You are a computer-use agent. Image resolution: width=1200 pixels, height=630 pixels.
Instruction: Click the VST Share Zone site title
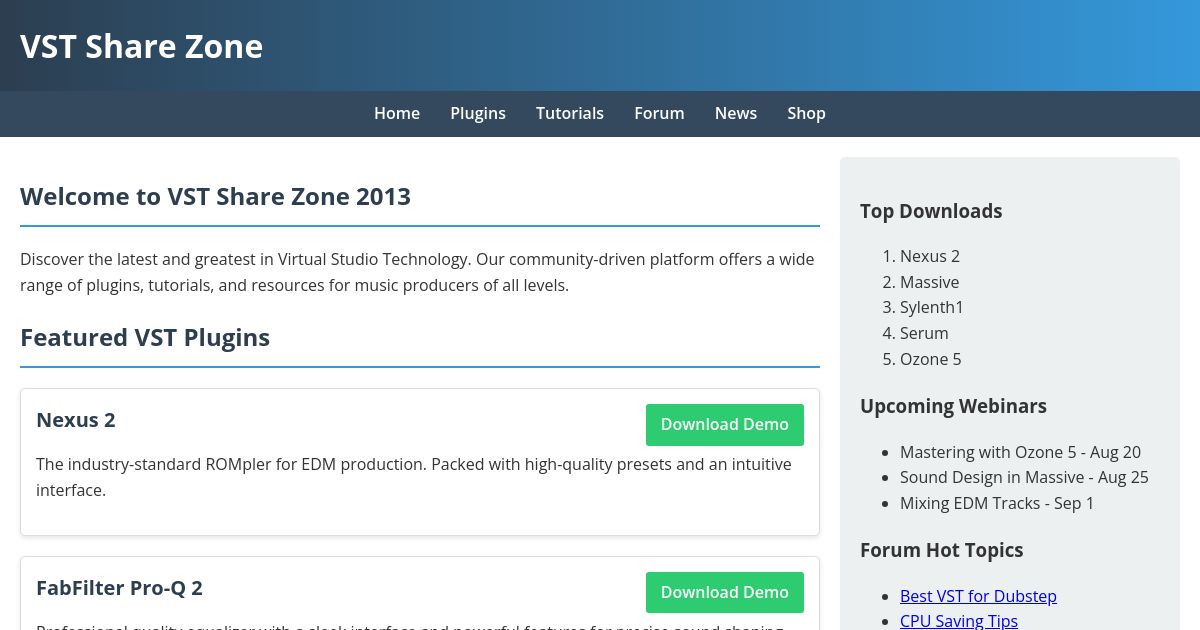point(141,46)
